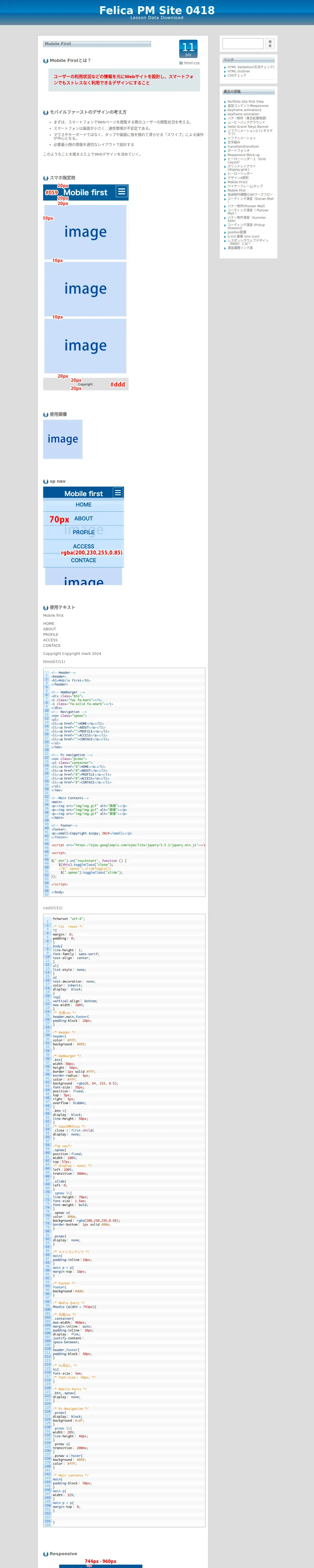Image resolution: width=314 pixels, height=1568 pixels.
Task: Click icon beside スマホ指定校 heading
Action: coord(46,178)
